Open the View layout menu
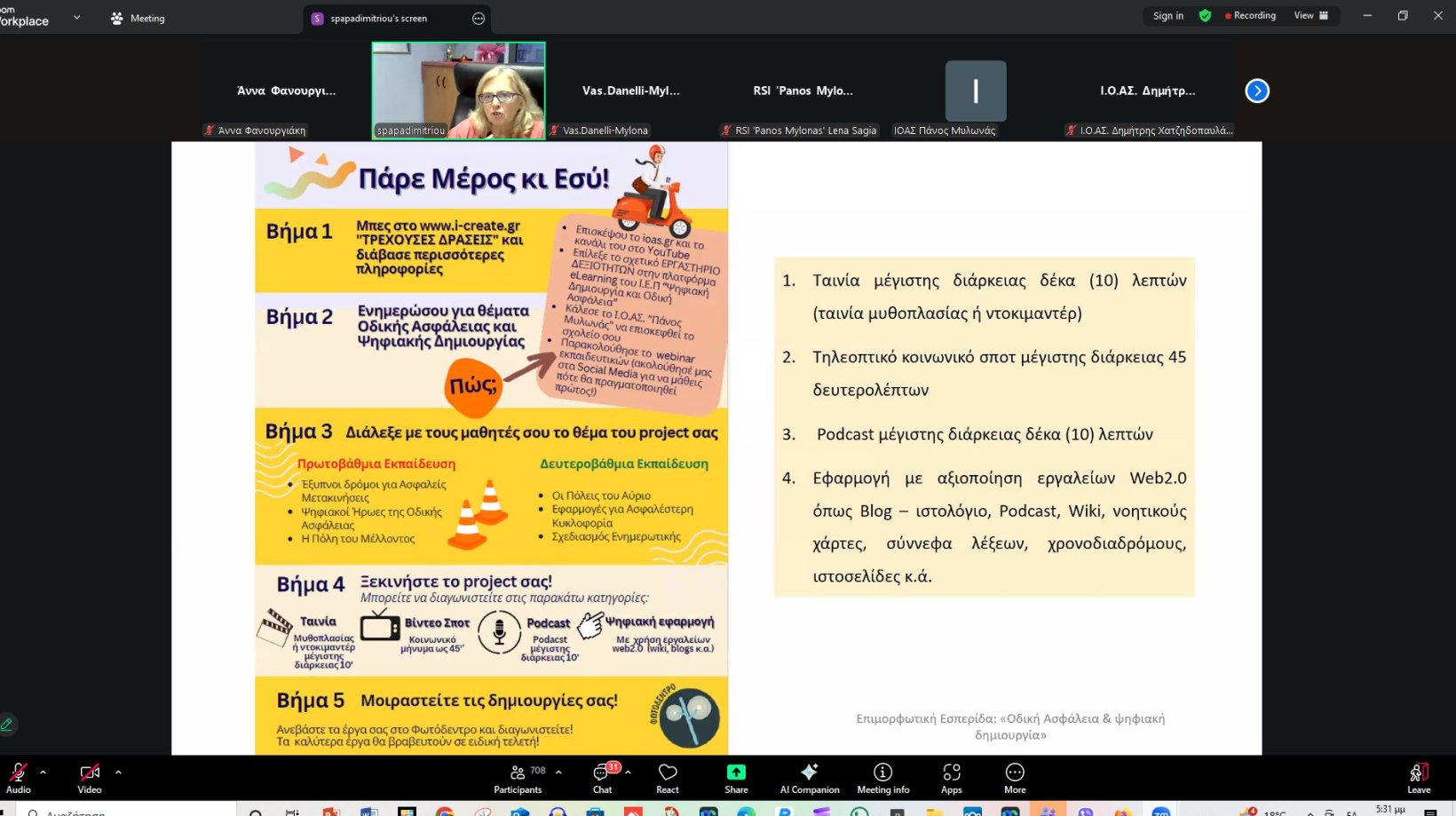This screenshot has height=816, width=1456. tap(1310, 16)
